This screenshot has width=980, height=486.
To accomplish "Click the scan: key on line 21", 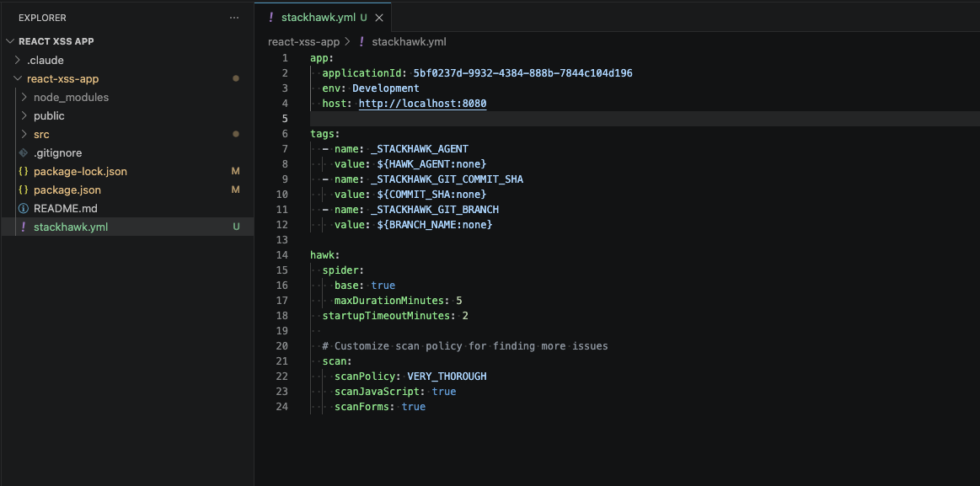I will pos(338,361).
